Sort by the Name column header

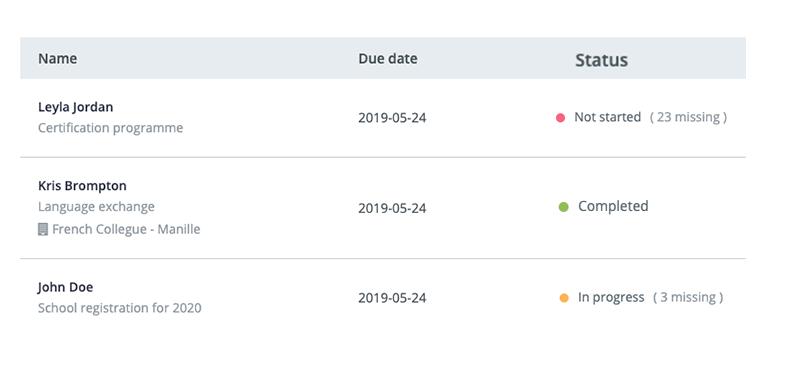coord(58,59)
